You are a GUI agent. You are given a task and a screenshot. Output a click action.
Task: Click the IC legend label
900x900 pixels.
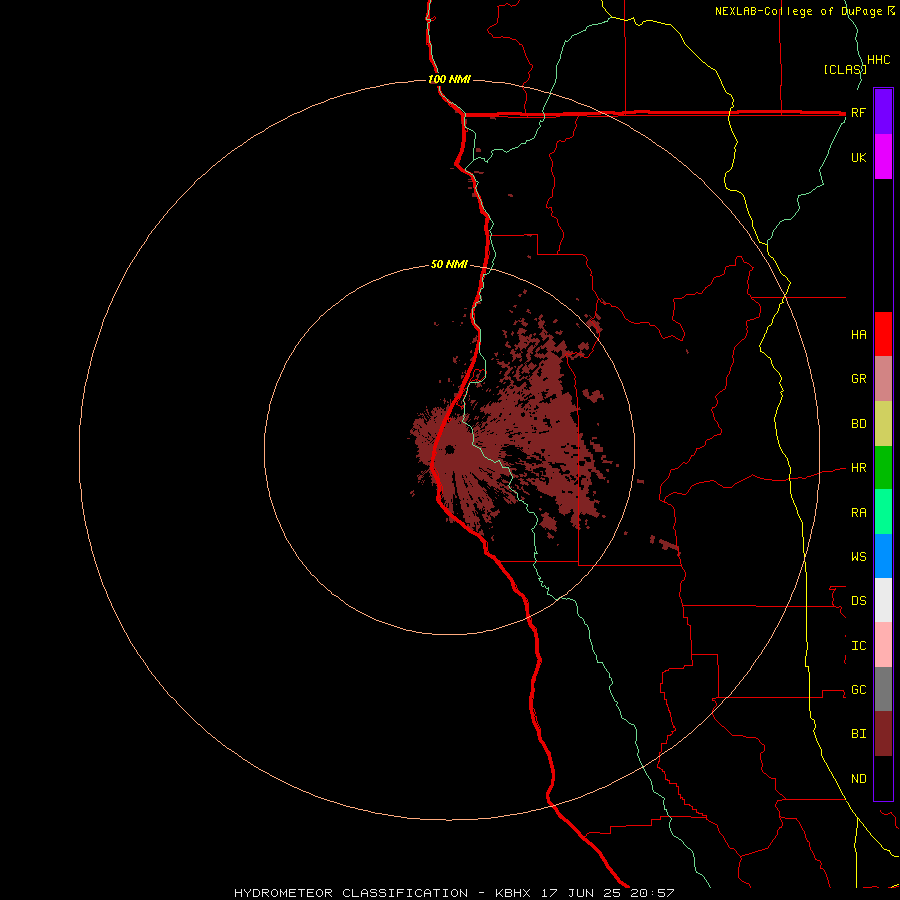coord(858,646)
